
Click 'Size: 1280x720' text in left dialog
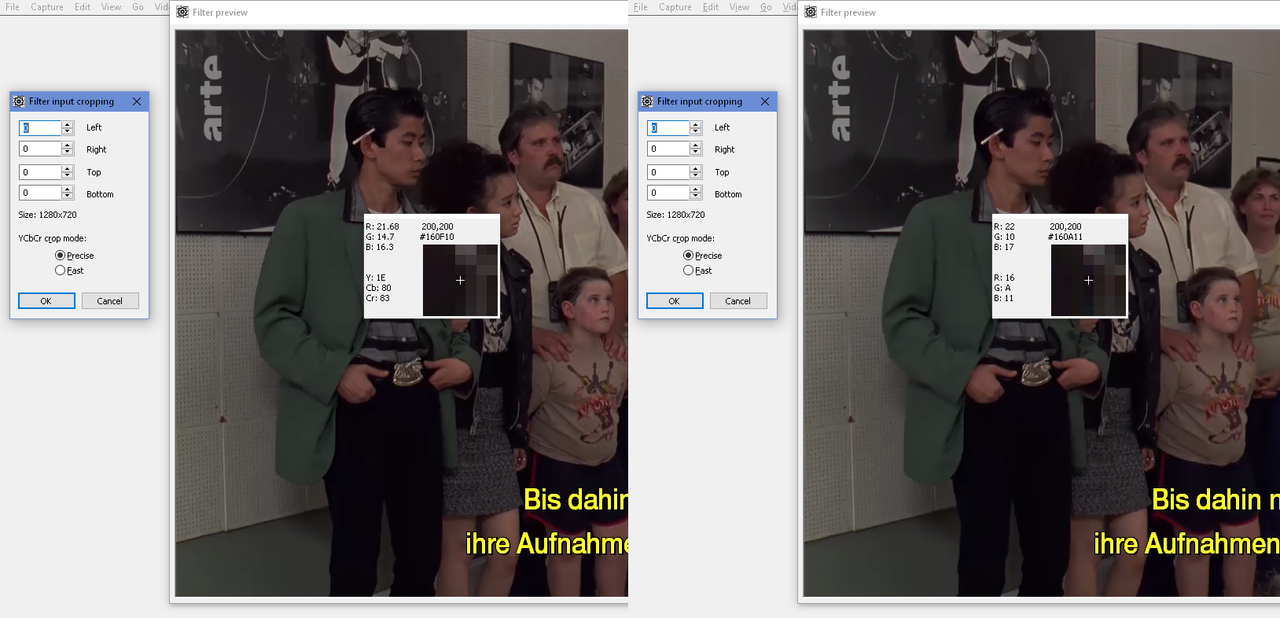48,215
